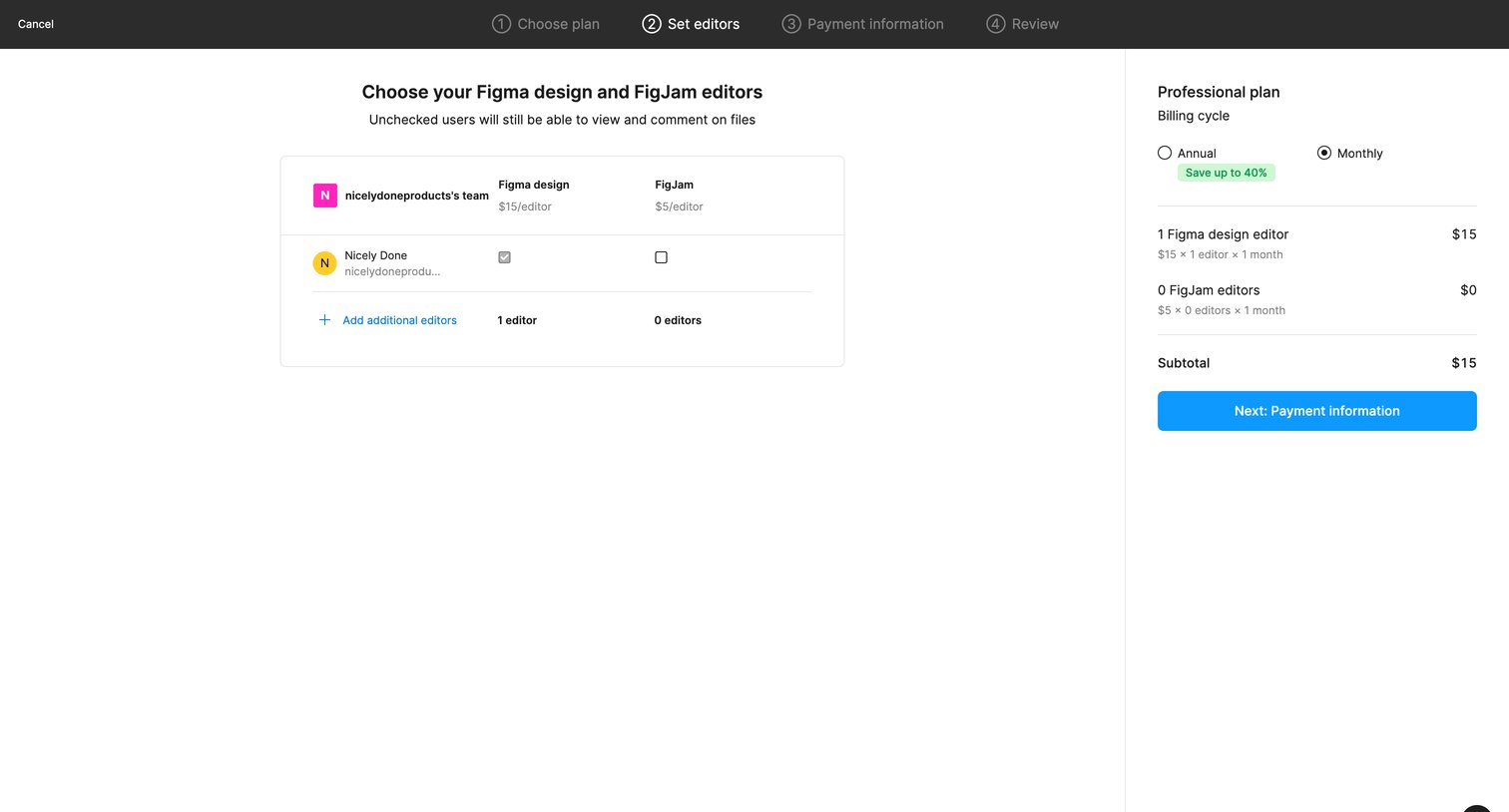The image size is (1509, 812).
Task: Enable FigJam checkbox for Nicely Done
Action: pyautogui.click(x=661, y=257)
